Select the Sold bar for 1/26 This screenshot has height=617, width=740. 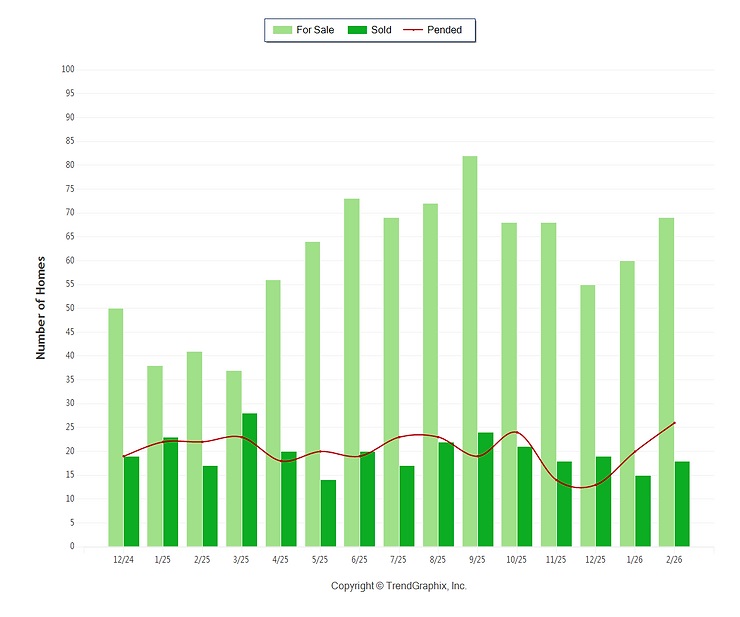pos(643,511)
